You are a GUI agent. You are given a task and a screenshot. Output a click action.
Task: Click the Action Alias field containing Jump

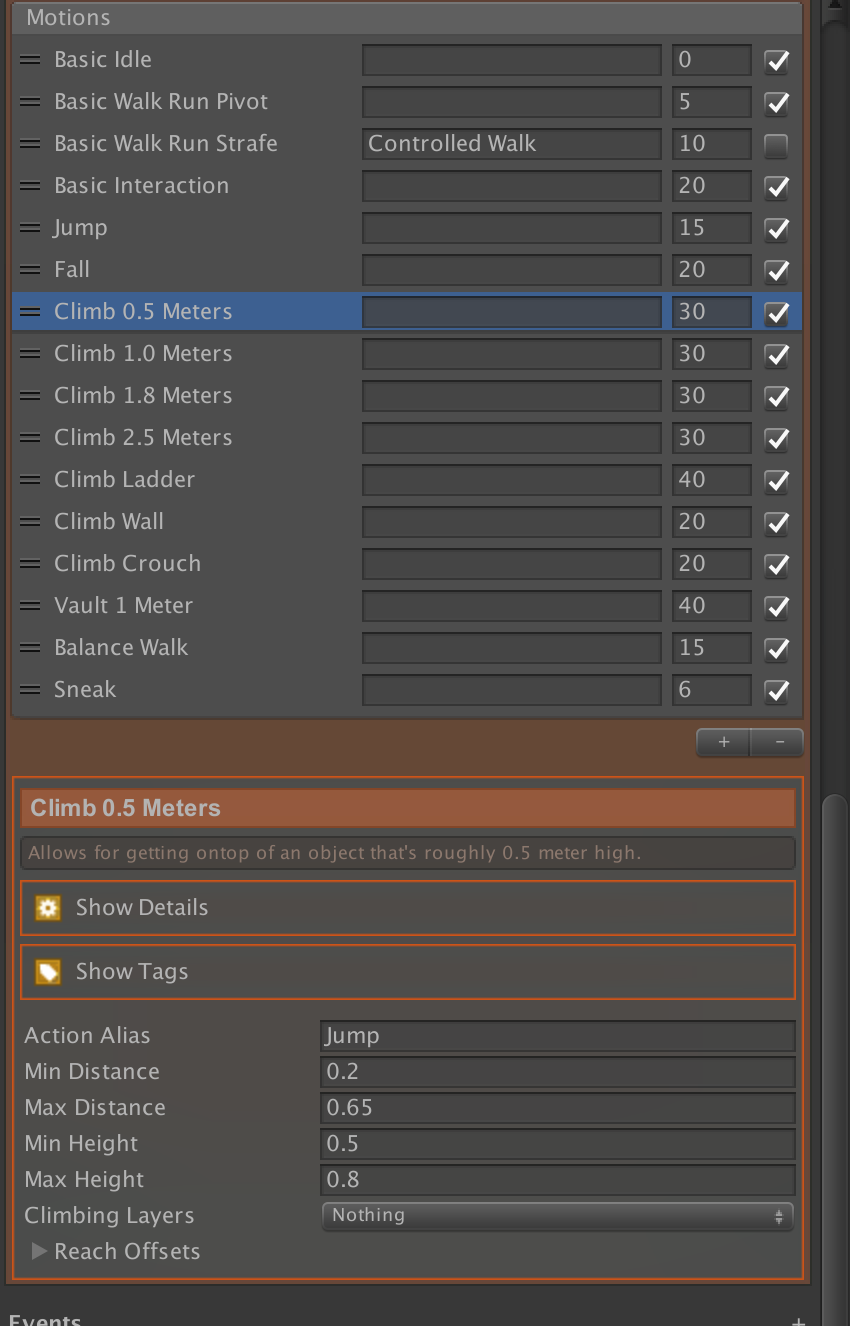[556, 1036]
